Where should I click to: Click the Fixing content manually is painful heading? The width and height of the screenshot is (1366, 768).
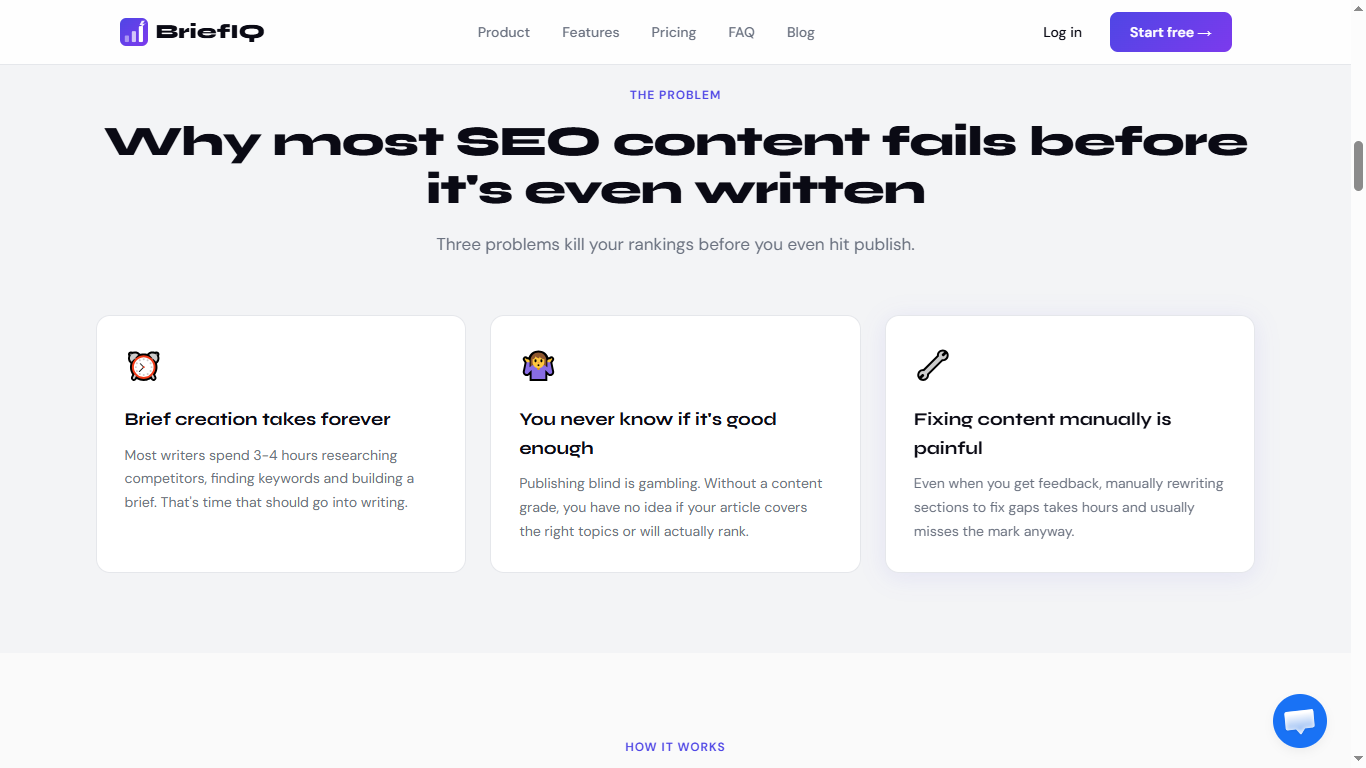(x=1042, y=433)
